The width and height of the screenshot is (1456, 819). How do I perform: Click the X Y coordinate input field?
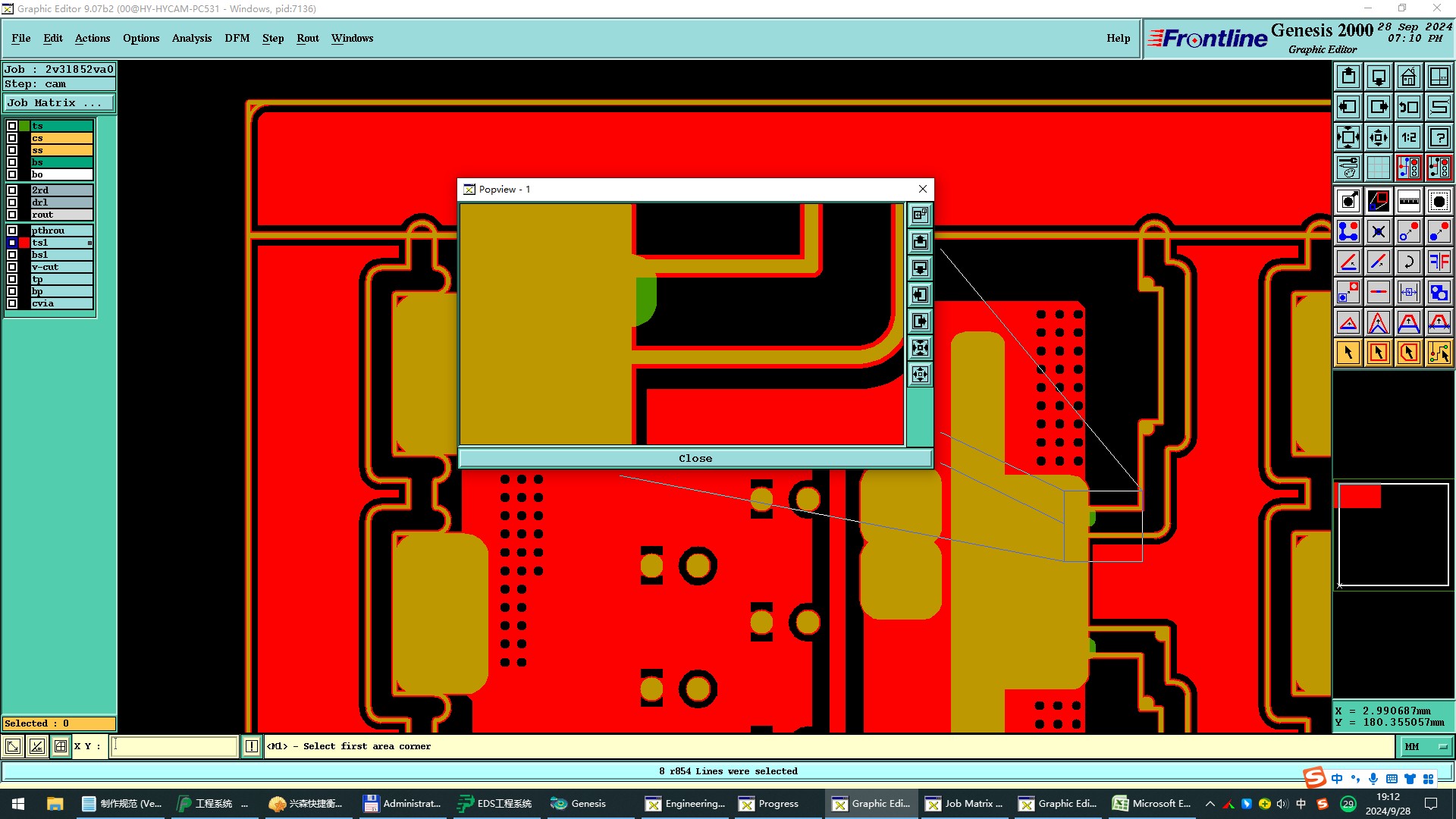174,747
